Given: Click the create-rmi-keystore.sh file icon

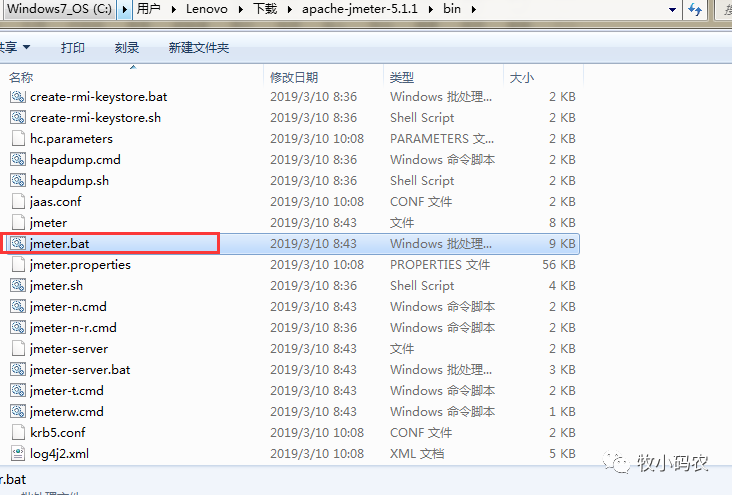Looking at the screenshot, I should (x=18, y=118).
